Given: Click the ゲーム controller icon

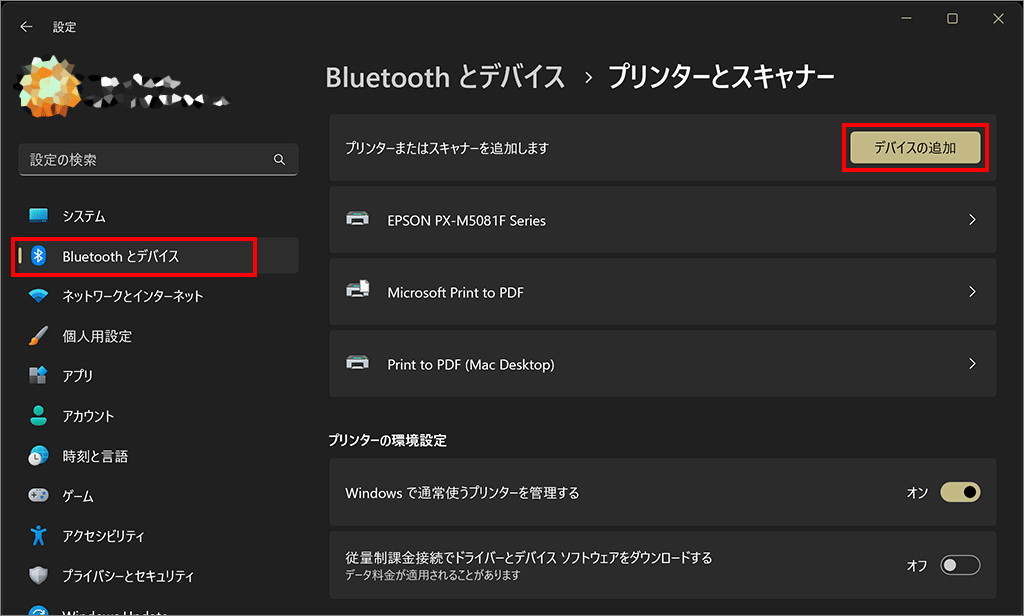Looking at the screenshot, I should 39,495.
